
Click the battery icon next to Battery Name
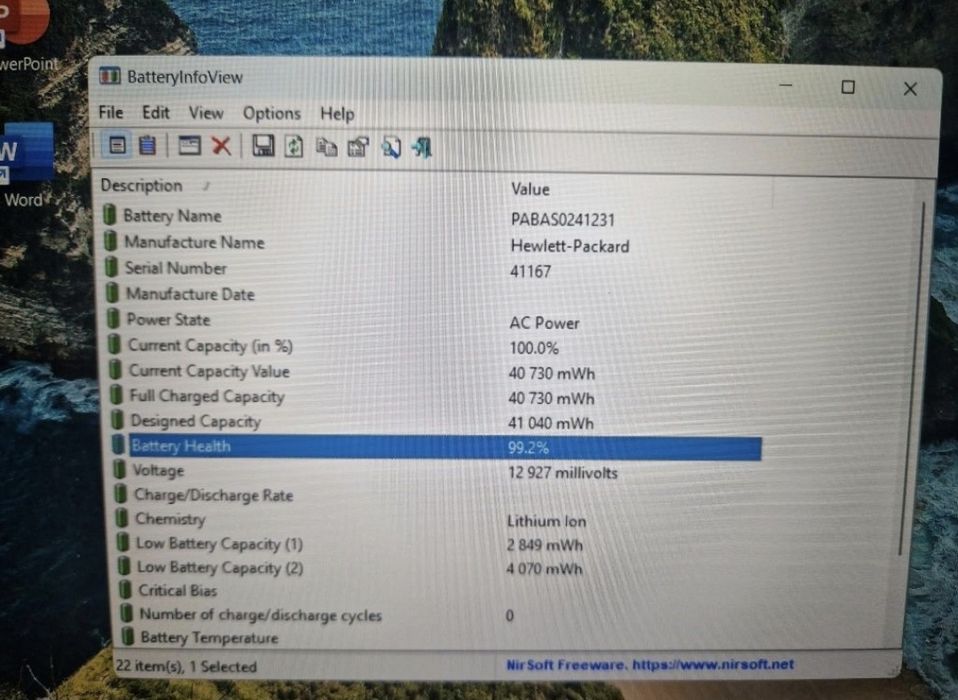coord(110,215)
